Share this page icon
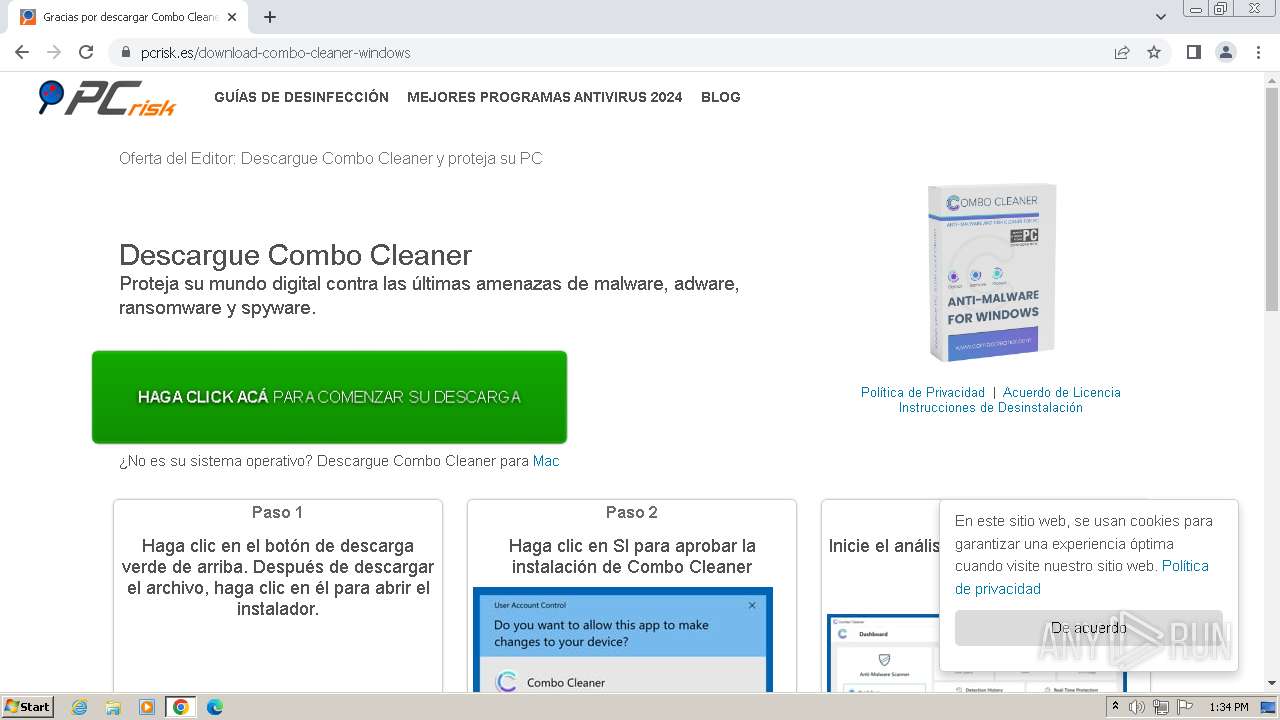The image size is (1280, 720). 1122,53
